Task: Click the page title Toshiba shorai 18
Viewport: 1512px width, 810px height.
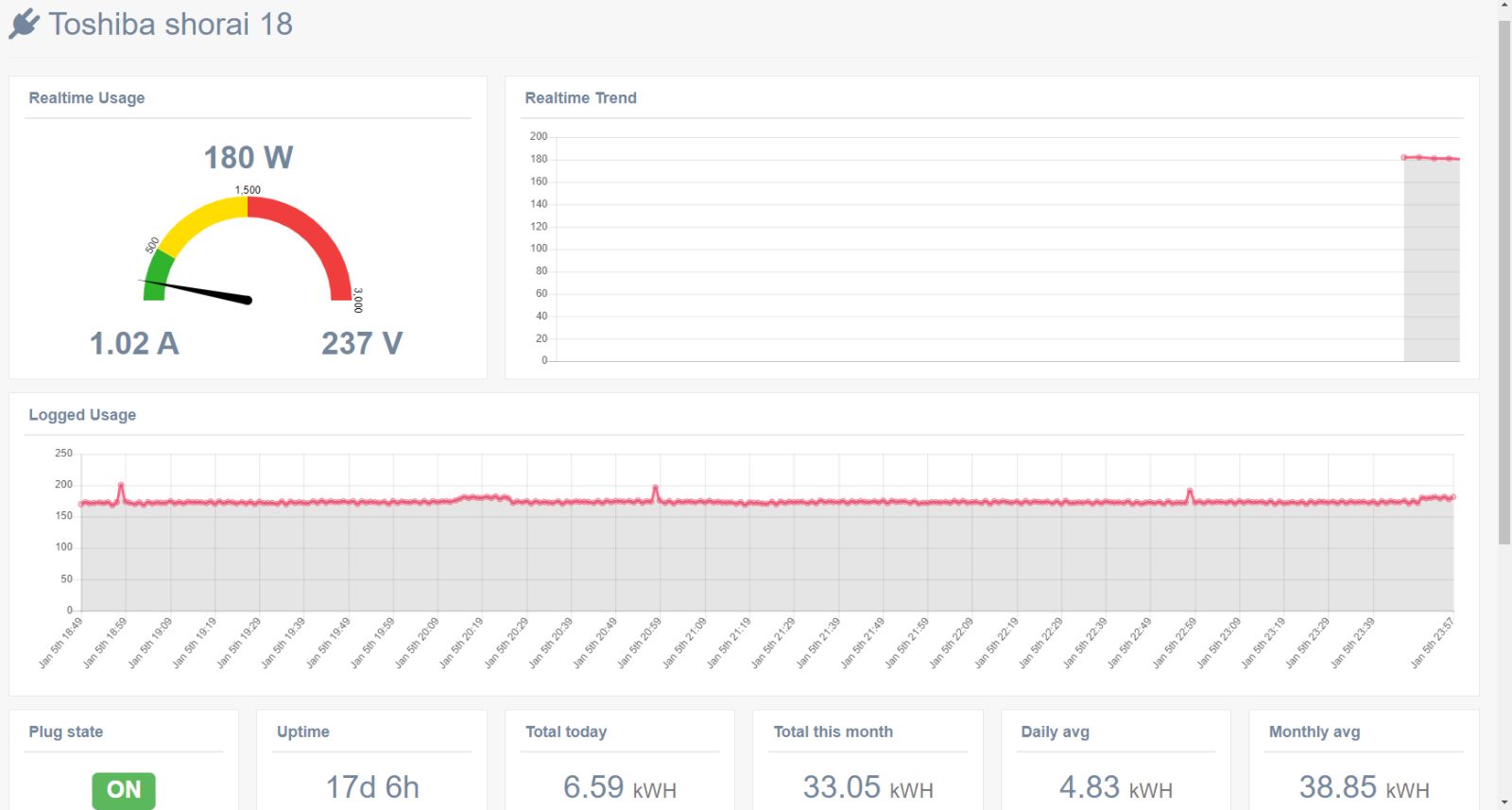Action: click(171, 24)
